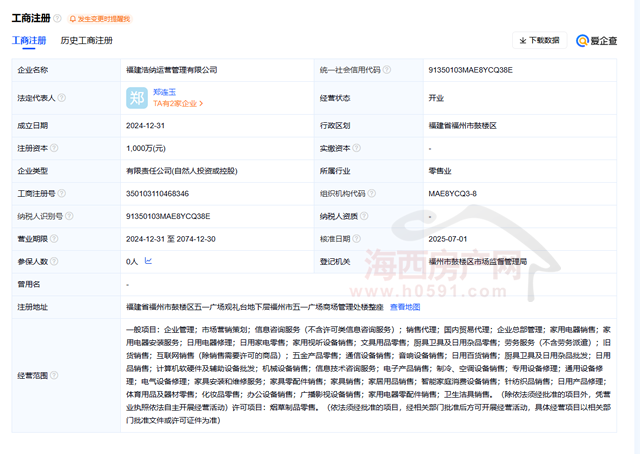Click the 爱企查 logo

coord(602,41)
